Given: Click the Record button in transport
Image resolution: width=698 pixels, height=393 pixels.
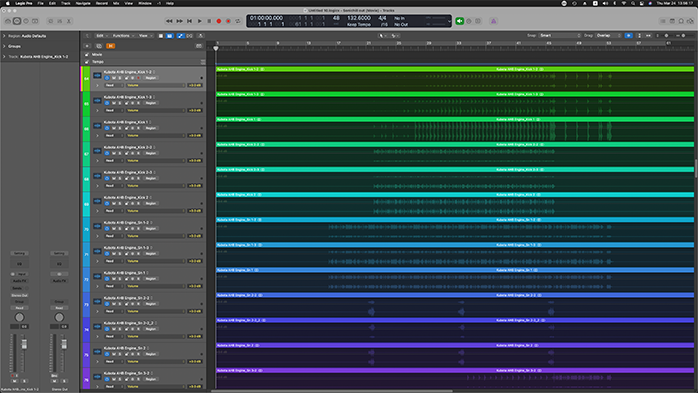Looking at the screenshot, I should [x=219, y=21].
